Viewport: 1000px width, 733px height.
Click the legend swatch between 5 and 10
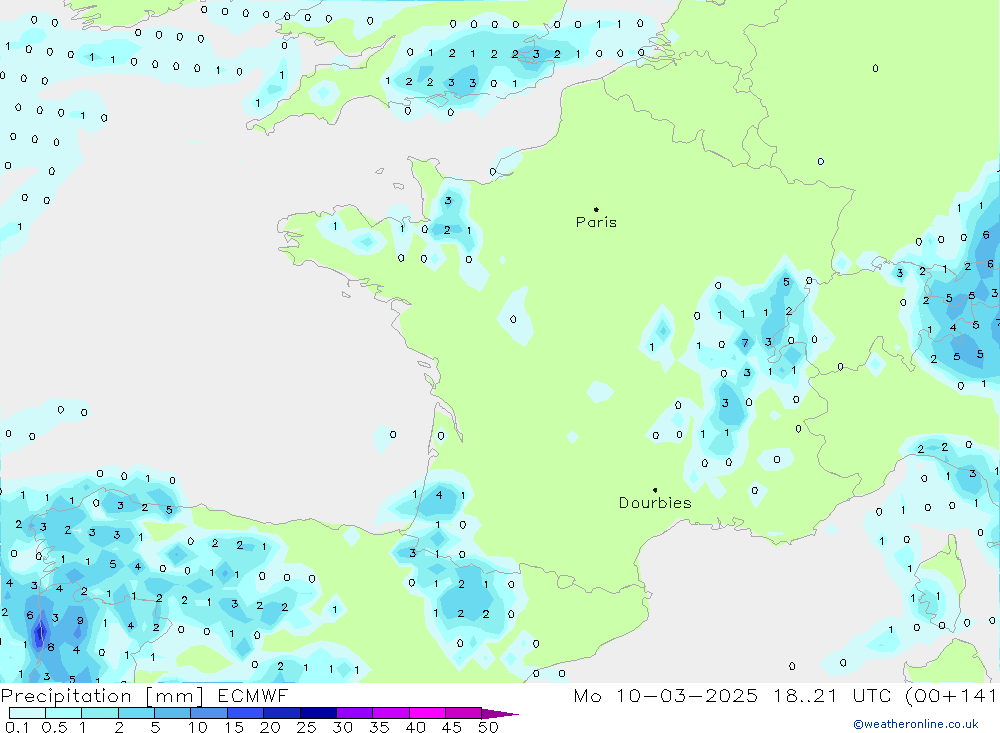tap(172, 713)
